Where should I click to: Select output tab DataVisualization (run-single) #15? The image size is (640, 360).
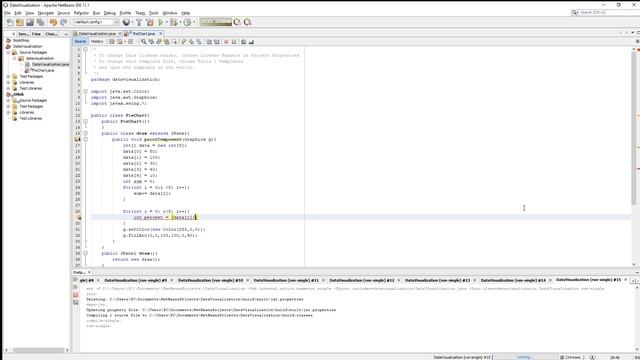tap(588, 280)
